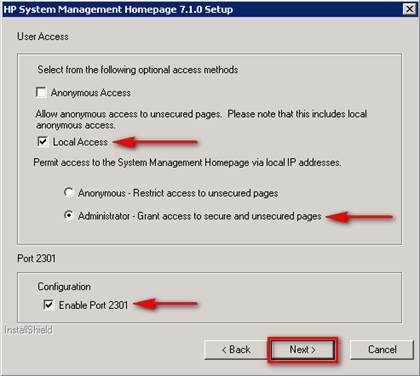This screenshot has height=376, width=420.
Task: Click the 'Port 2301' section heading
Action: click(x=36, y=258)
